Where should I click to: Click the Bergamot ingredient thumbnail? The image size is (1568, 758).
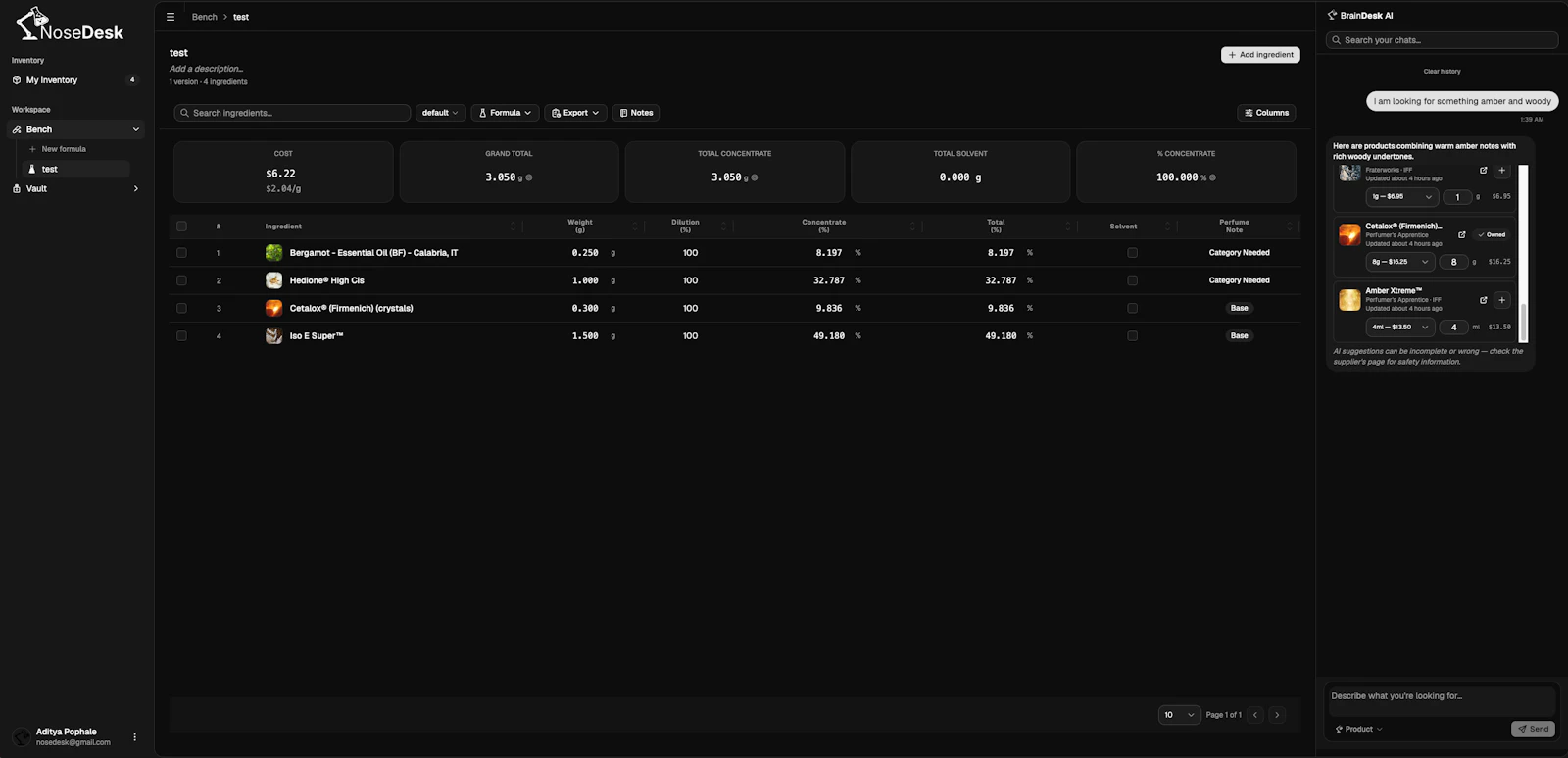pos(273,253)
